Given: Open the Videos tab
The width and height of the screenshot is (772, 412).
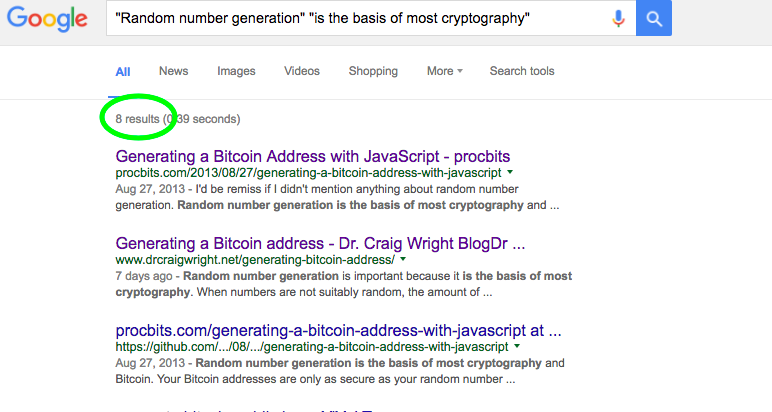Looking at the screenshot, I should pyautogui.click(x=302, y=71).
